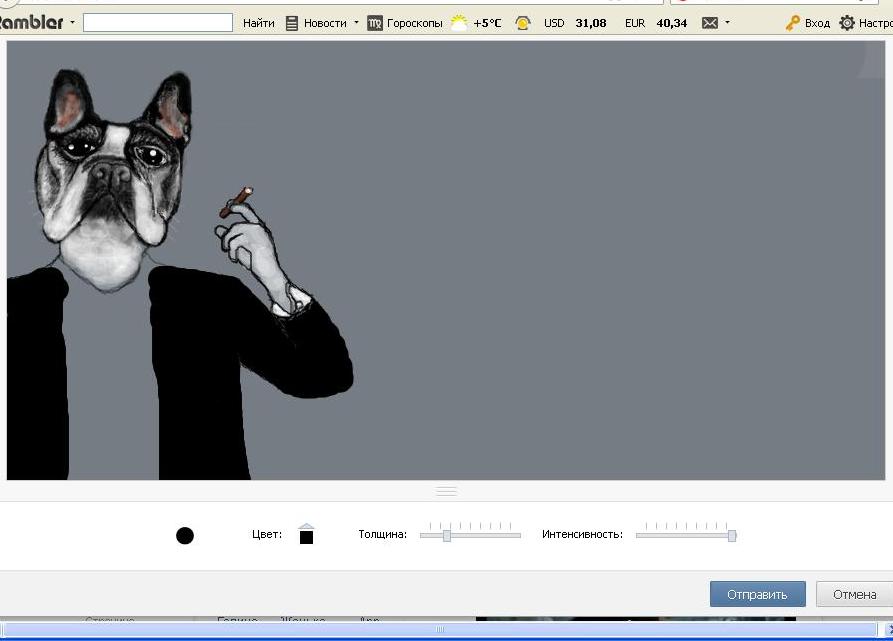This screenshot has width=893, height=641.
Task: Expand the mail dropdown arrow
Action: tap(727, 23)
